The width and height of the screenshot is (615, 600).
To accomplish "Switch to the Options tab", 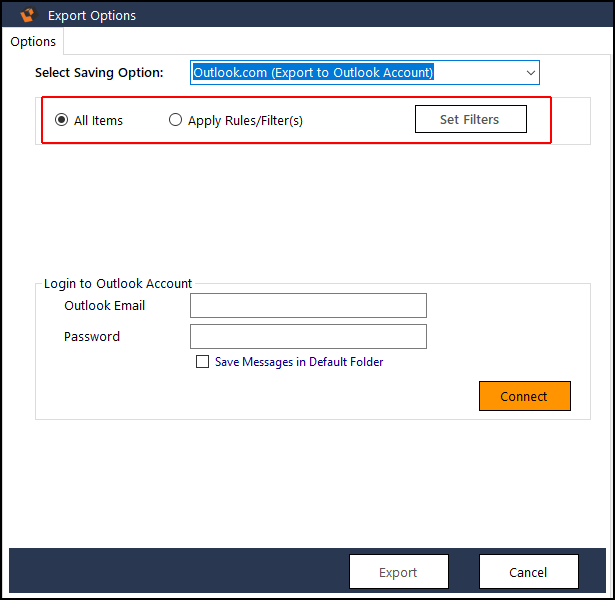I will 33,41.
